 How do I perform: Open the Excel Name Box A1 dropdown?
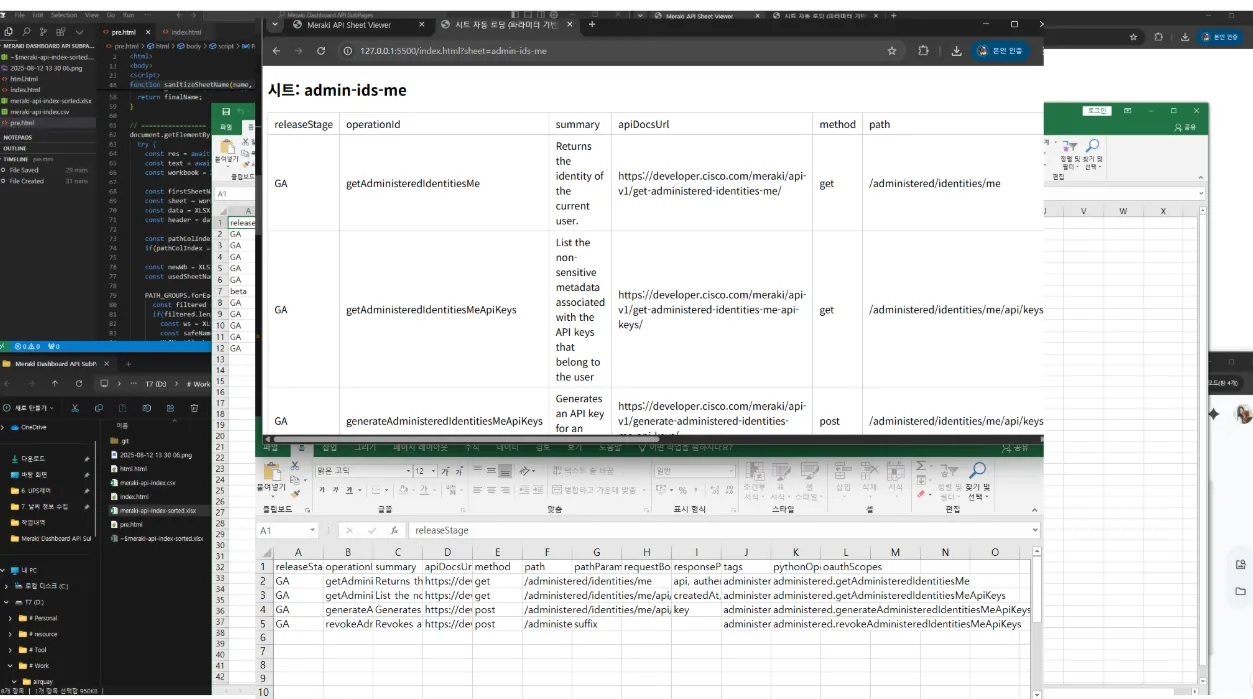pyautogui.click(x=312, y=531)
